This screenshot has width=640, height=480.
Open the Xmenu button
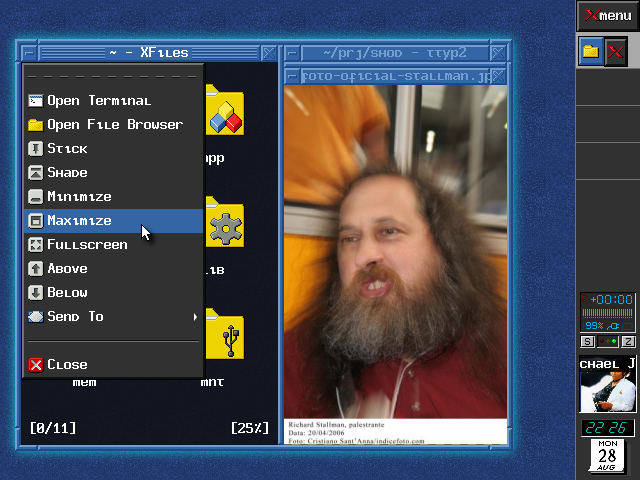[x=608, y=15]
